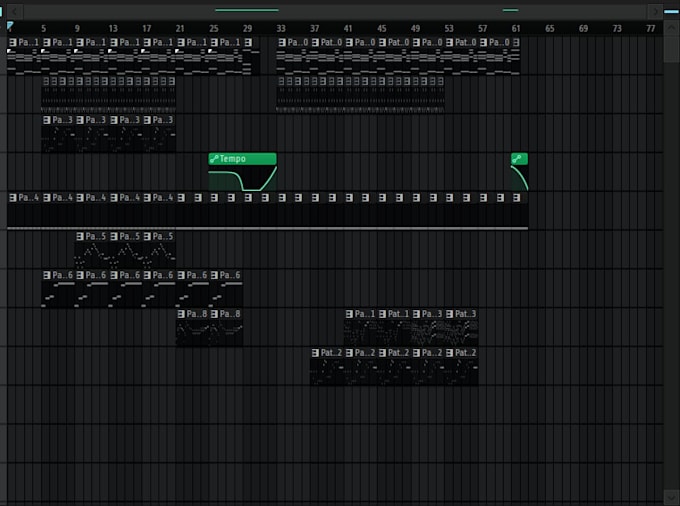
Task: Select the Pa..2 clip title at bar 41
Action: pyautogui.click(x=365, y=353)
